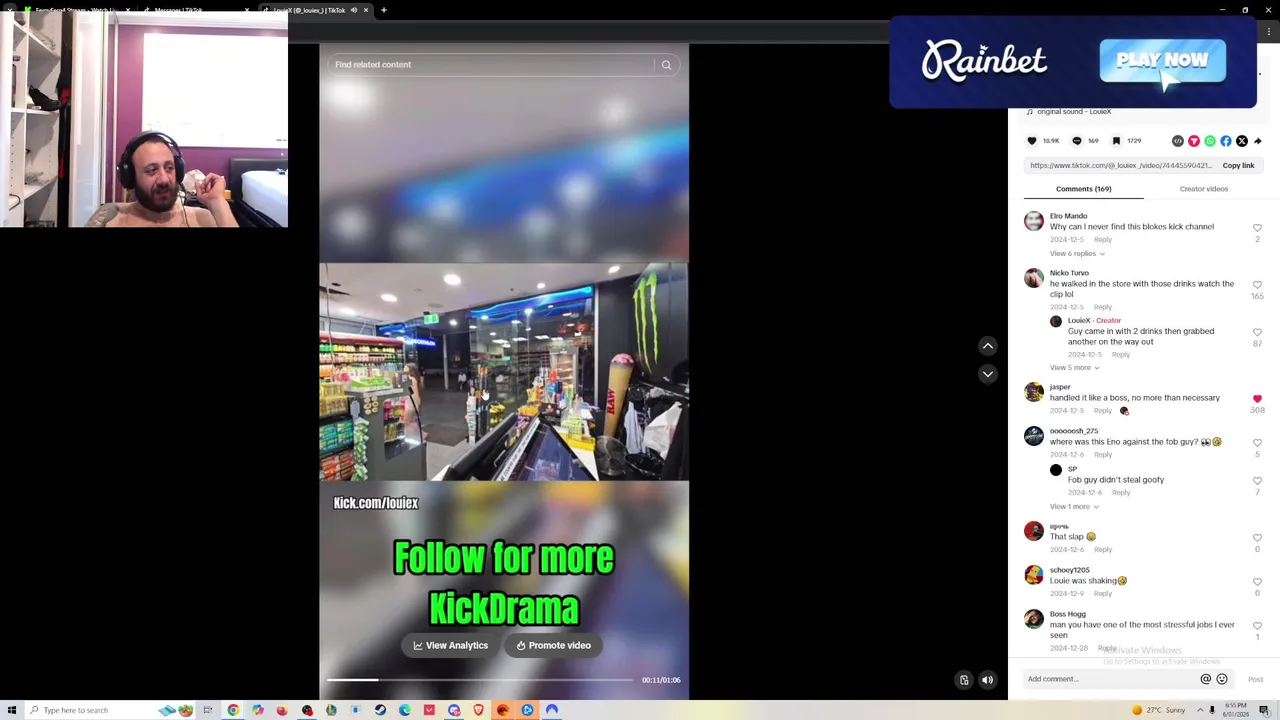Like SP's reply comment
The height and width of the screenshot is (720, 1280).
click(x=1257, y=481)
